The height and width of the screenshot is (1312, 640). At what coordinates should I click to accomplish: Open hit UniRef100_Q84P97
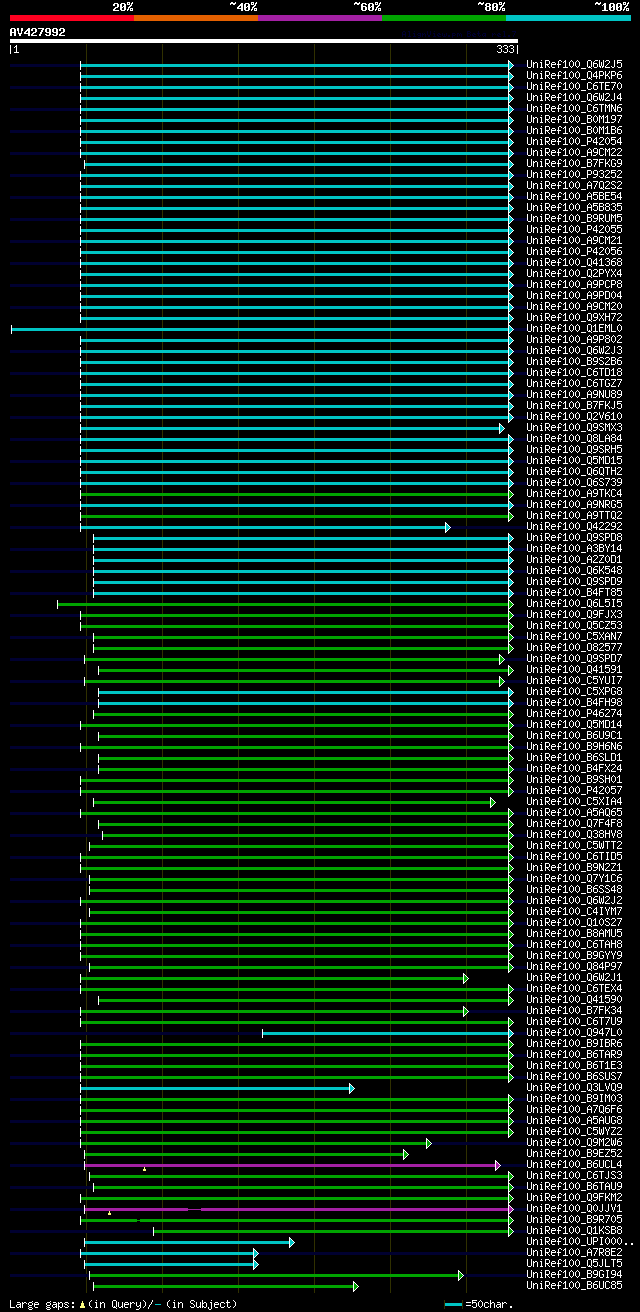tap(574, 966)
